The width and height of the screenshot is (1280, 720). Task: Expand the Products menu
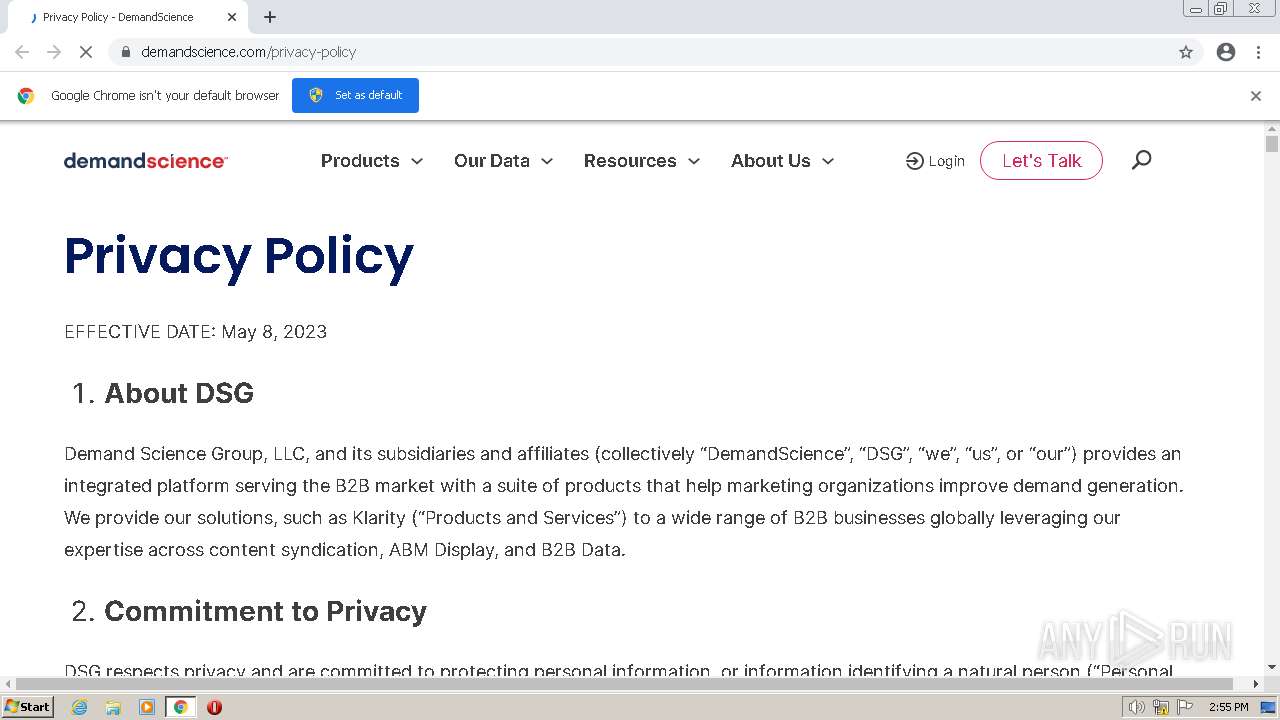pyautogui.click(x=372, y=161)
